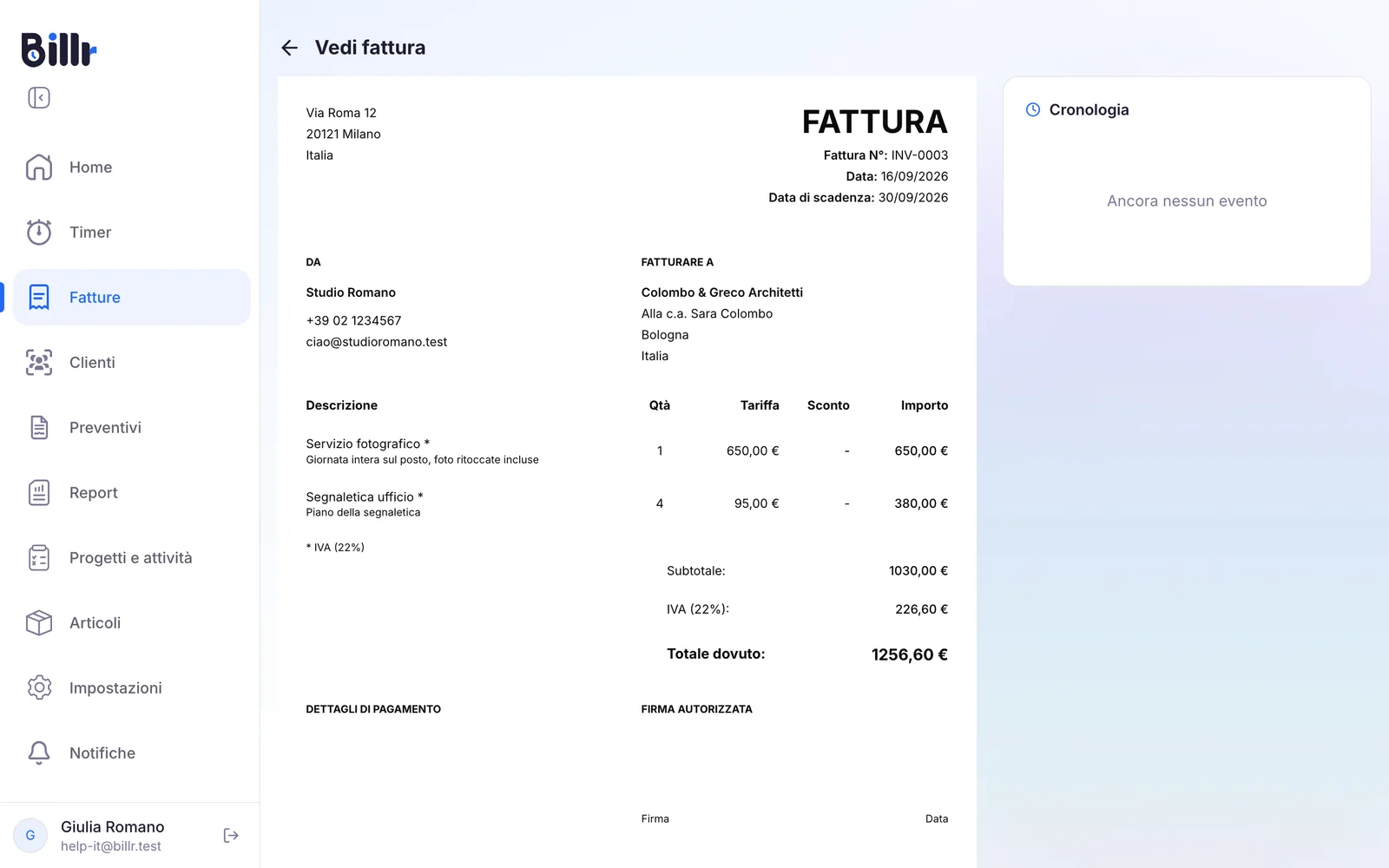Open the Home house icon
This screenshot has width=1389, height=868.
[x=39, y=167]
